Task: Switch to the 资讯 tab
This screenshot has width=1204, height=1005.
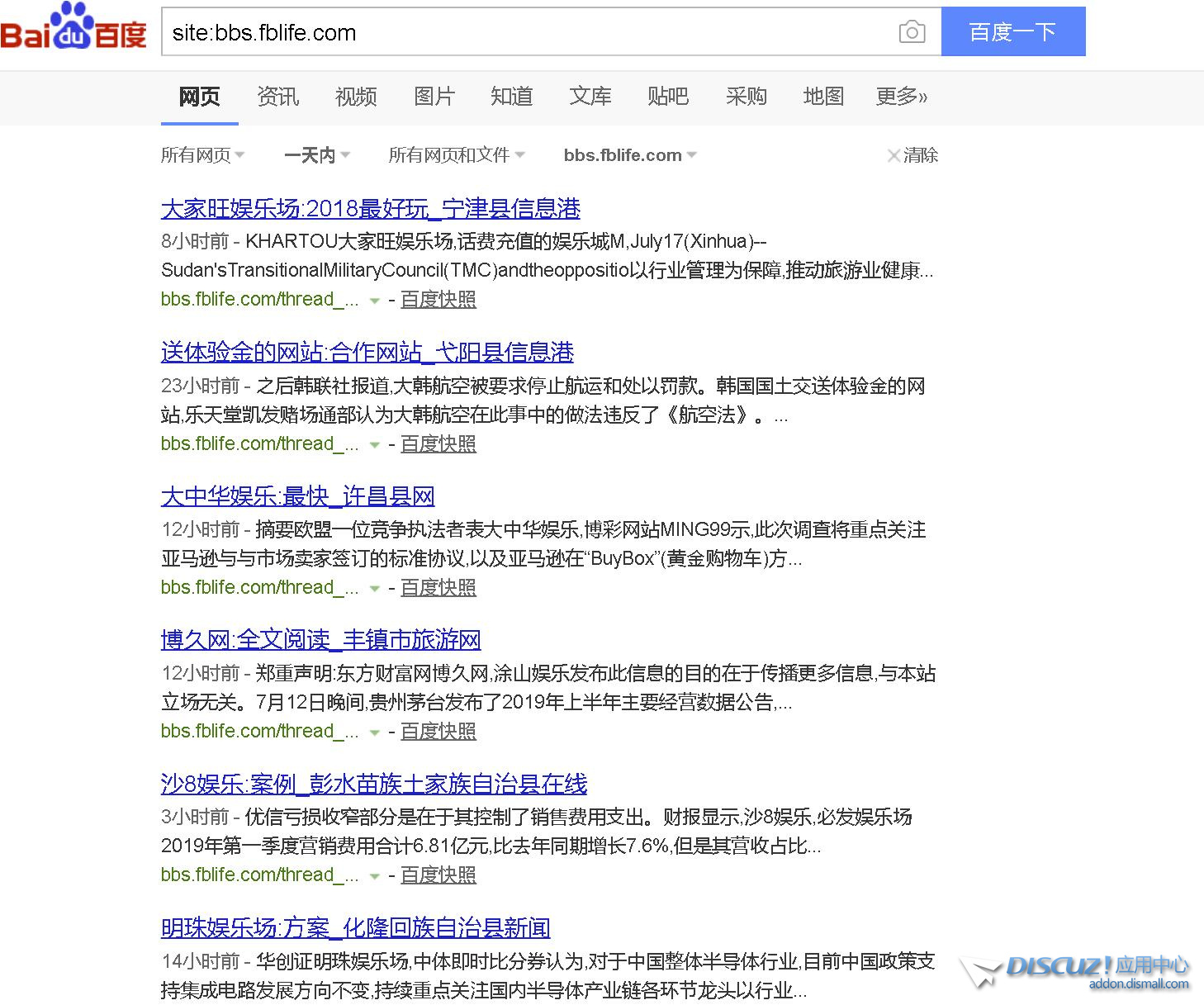Action: (x=277, y=97)
